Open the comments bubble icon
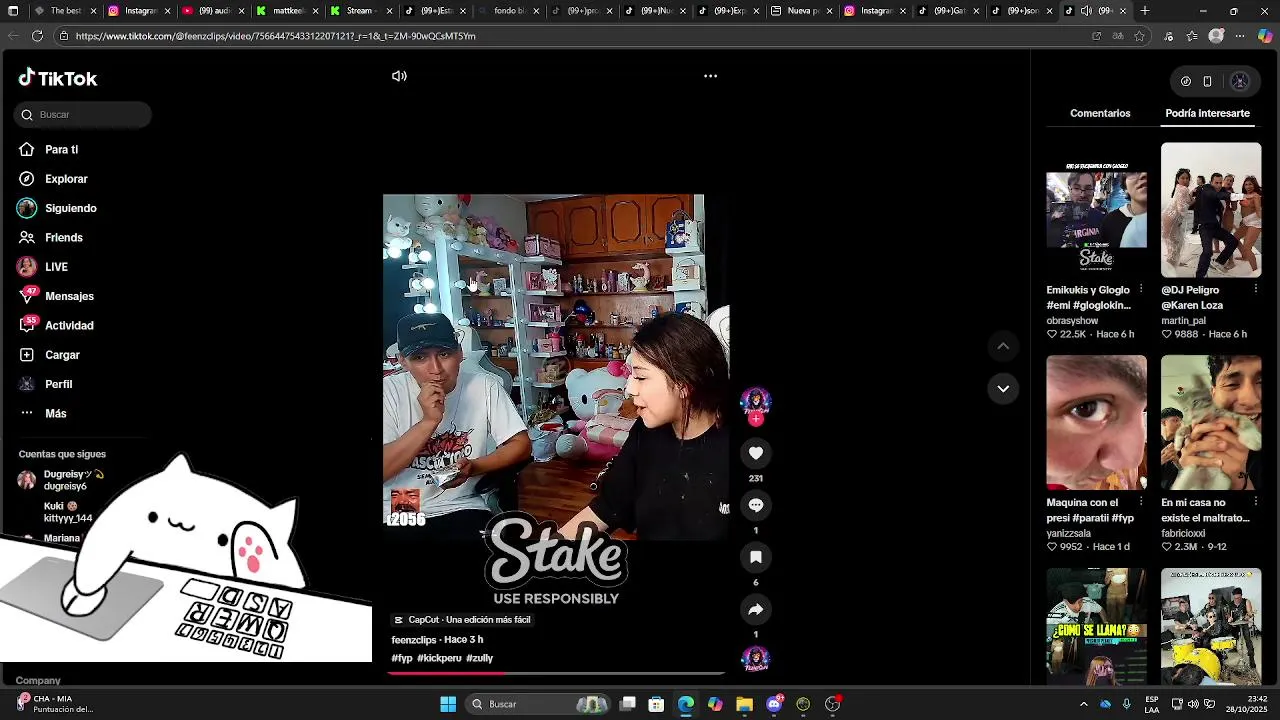Screen dimensions: 1280x720 point(756,505)
